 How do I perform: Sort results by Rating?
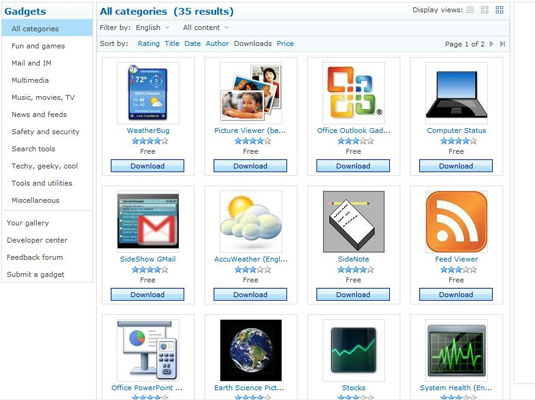[x=148, y=44]
